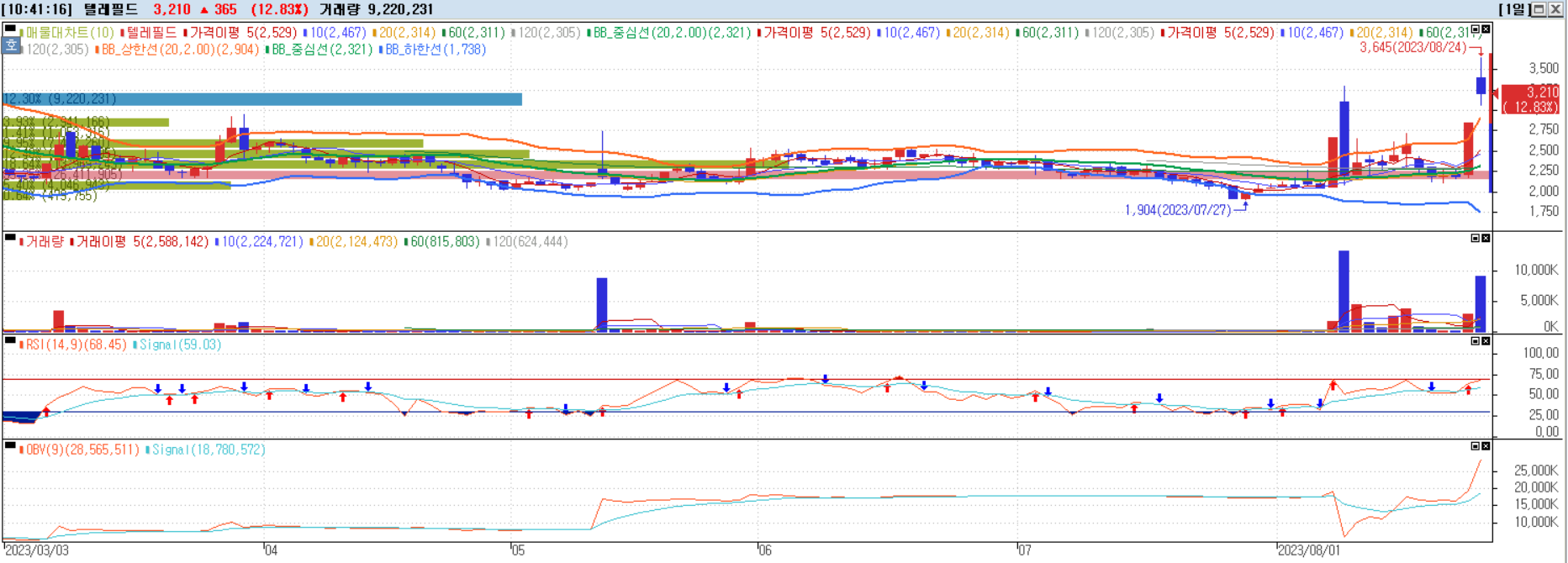Click the 2023/08/01 date axis label
This screenshot has height=563, width=1568.
click(1310, 551)
